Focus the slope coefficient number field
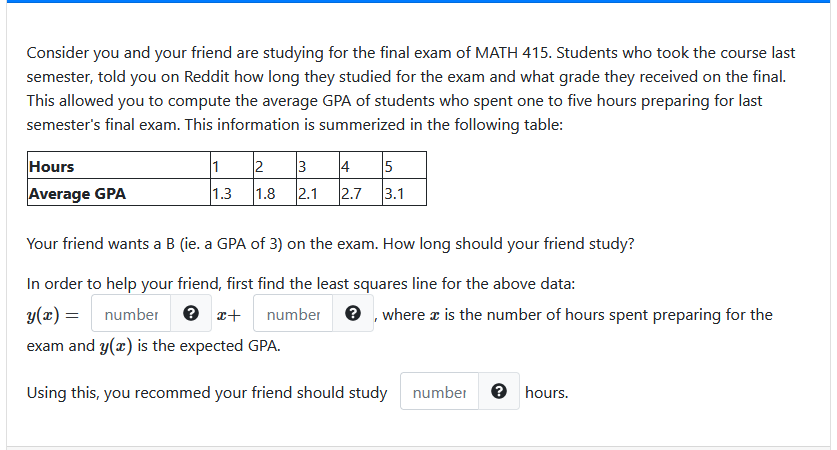 [x=131, y=313]
